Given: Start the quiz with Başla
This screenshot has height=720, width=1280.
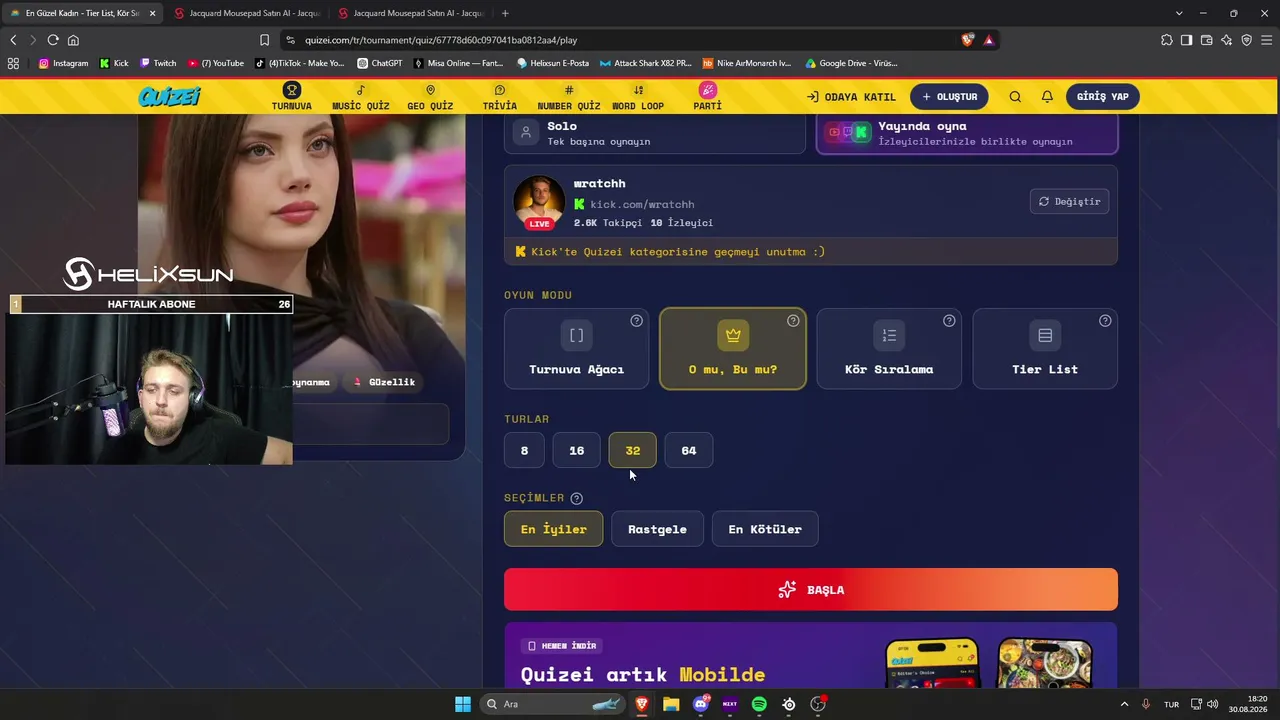Looking at the screenshot, I should pyautogui.click(x=811, y=590).
